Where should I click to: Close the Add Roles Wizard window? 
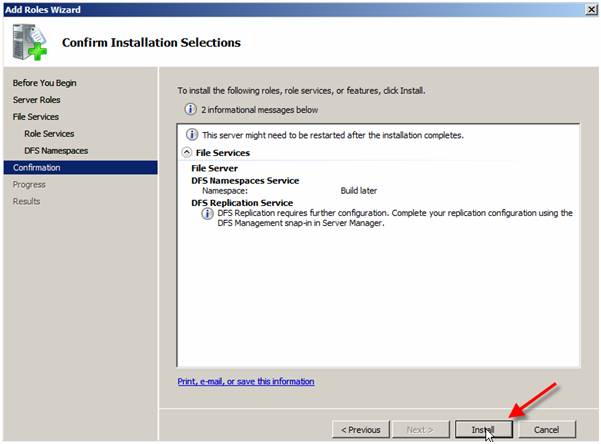pyautogui.click(x=591, y=9)
